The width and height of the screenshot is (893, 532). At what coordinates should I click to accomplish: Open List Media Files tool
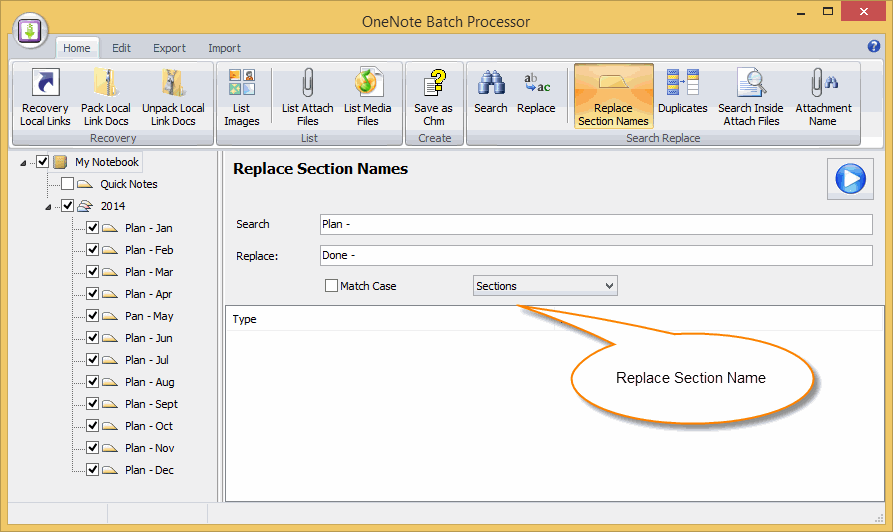(367, 97)
